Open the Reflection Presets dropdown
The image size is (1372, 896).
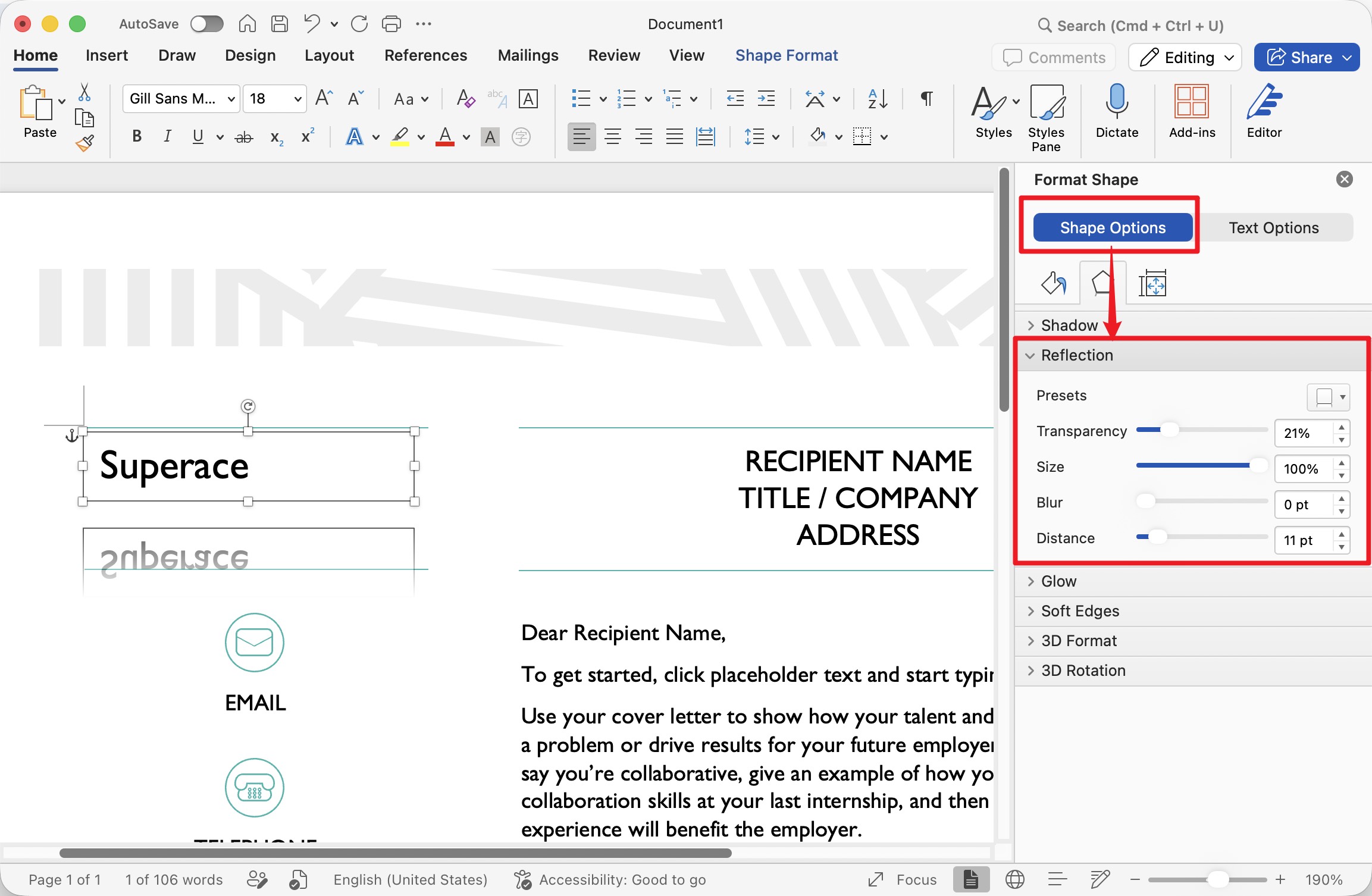point(1328,397)
